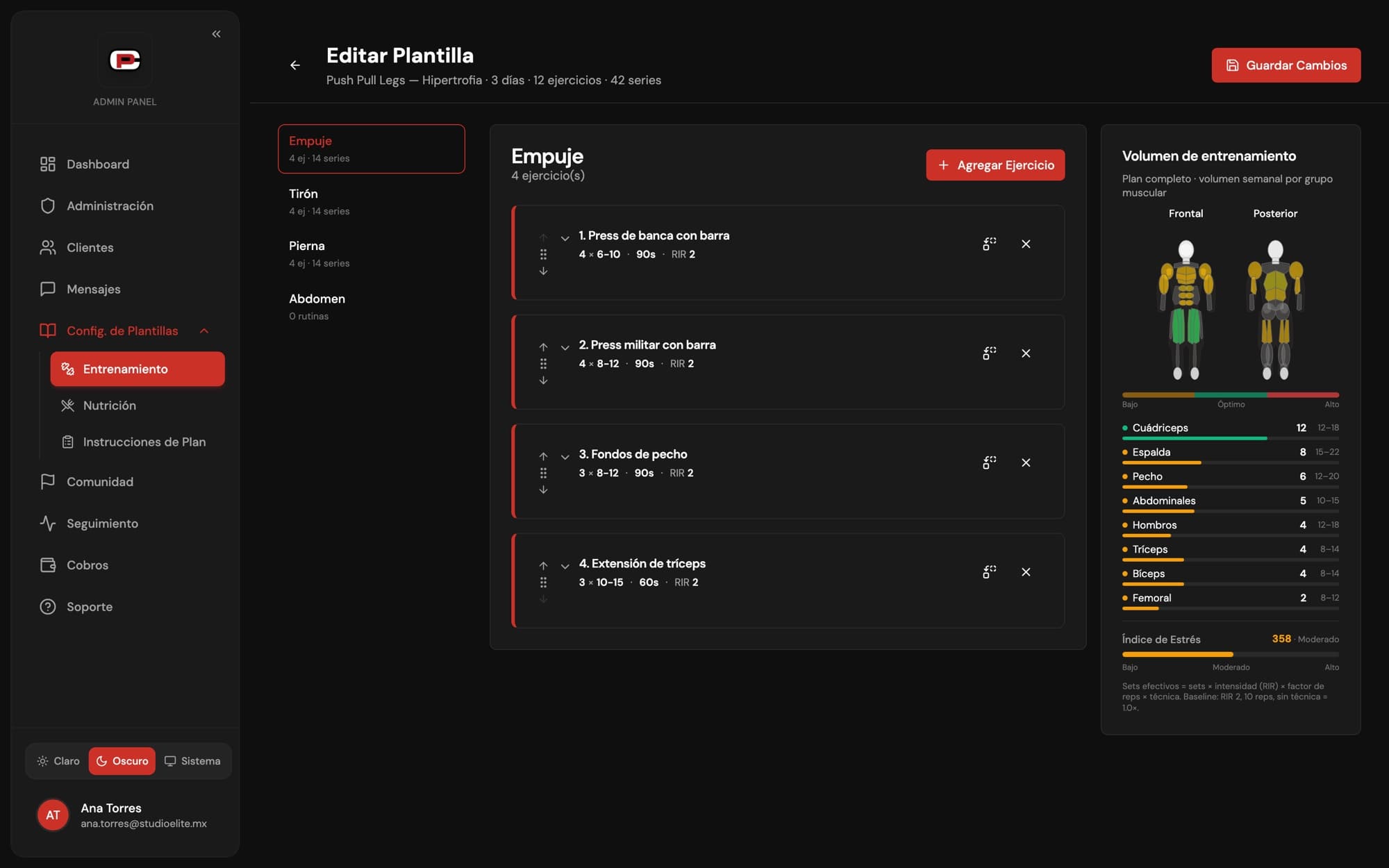1389x868 pixels.
Task: Remove Press de banca con barra exercise
Action: point(1026,244)
